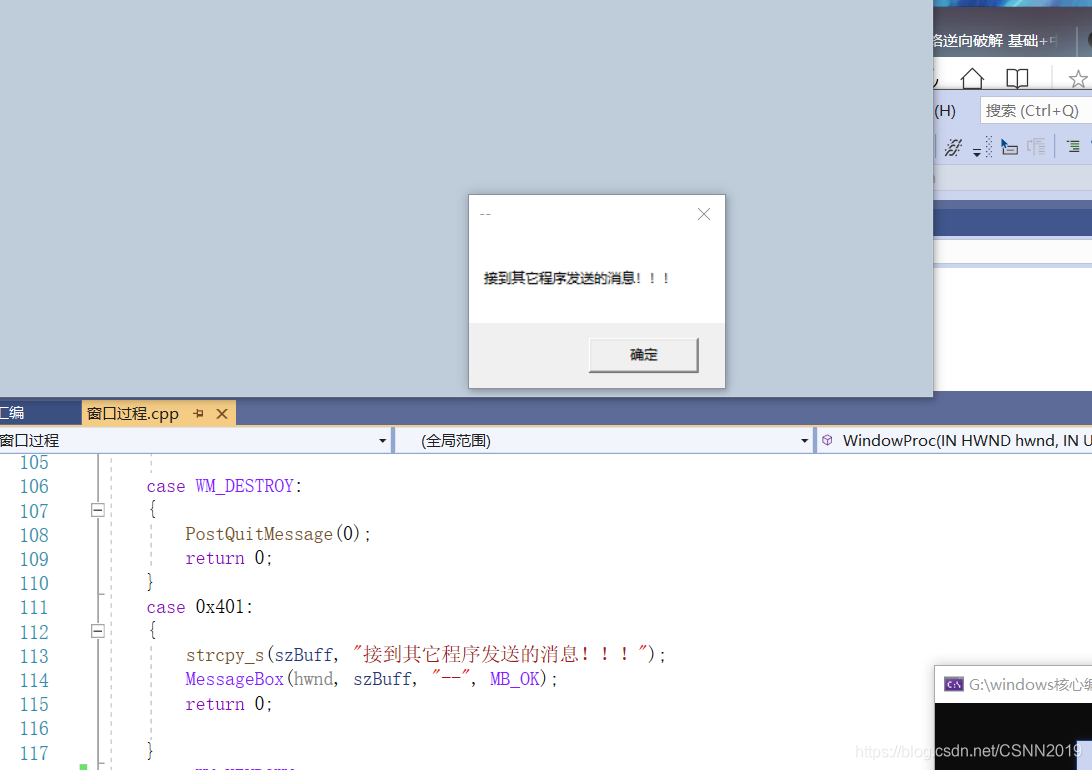
Task: Click the purple method cube icon beside WindowProc
Action: coord(826,440)
